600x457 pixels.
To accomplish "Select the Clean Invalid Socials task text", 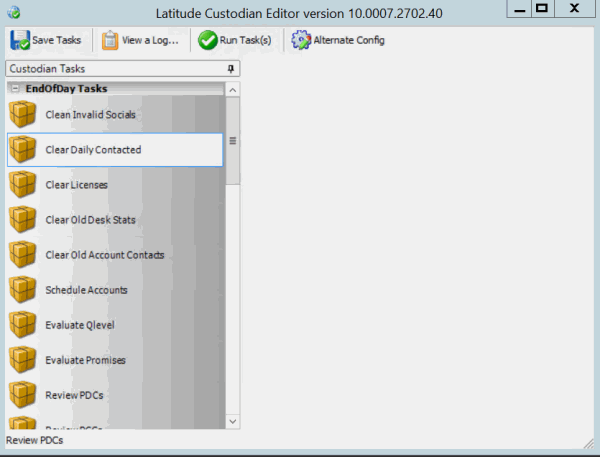I will pos(91,114).
